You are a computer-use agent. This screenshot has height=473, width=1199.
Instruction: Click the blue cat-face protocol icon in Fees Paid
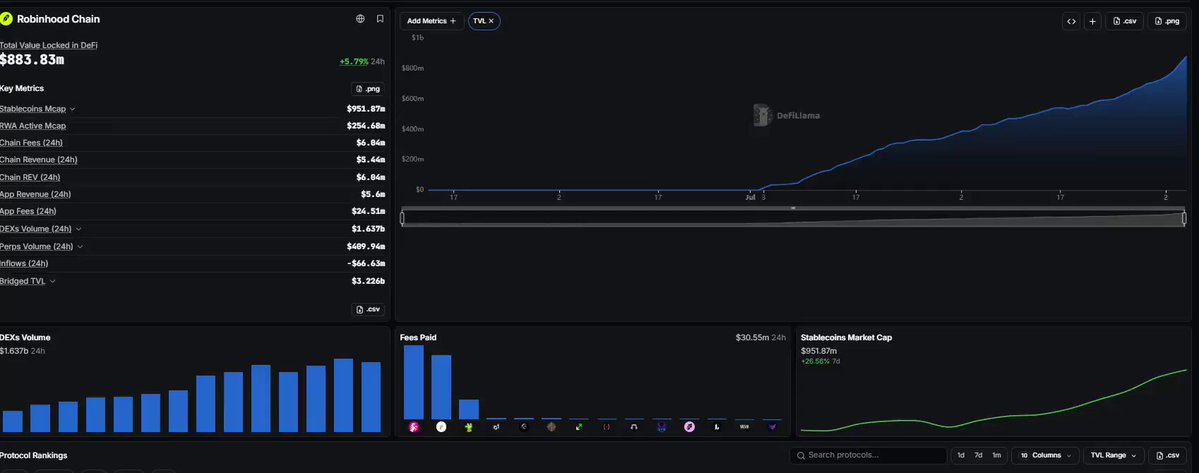[661, 427]
